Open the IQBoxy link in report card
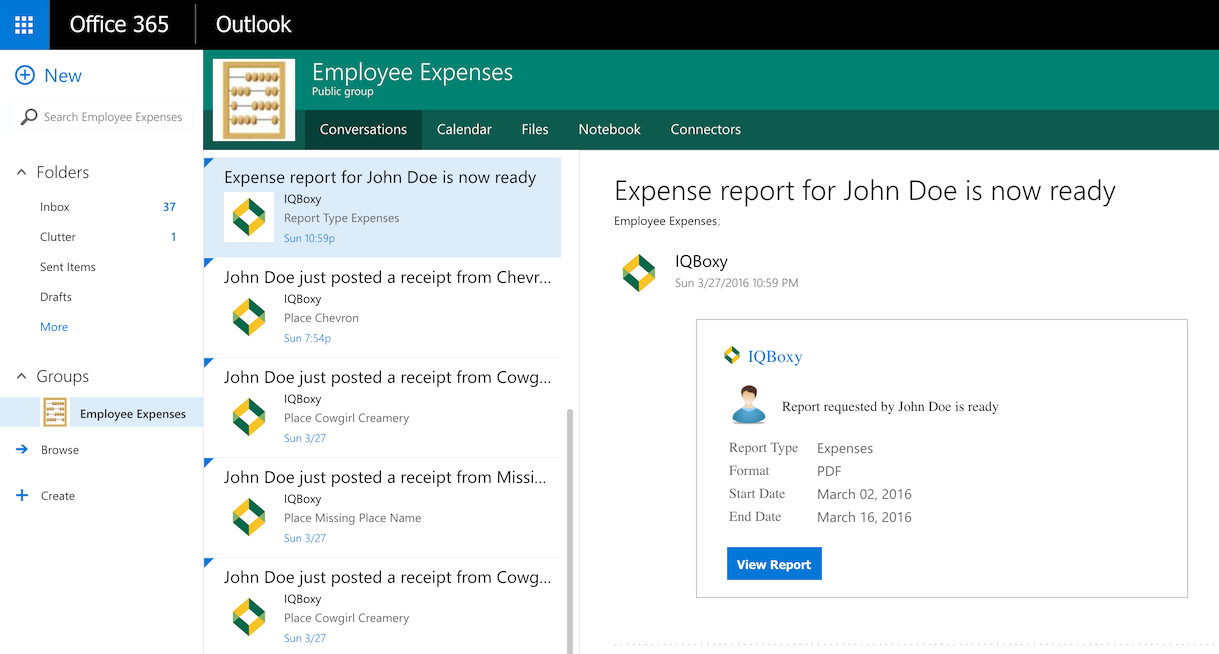The width and height of the screenshot is (1219, 654). pos(775,356)
